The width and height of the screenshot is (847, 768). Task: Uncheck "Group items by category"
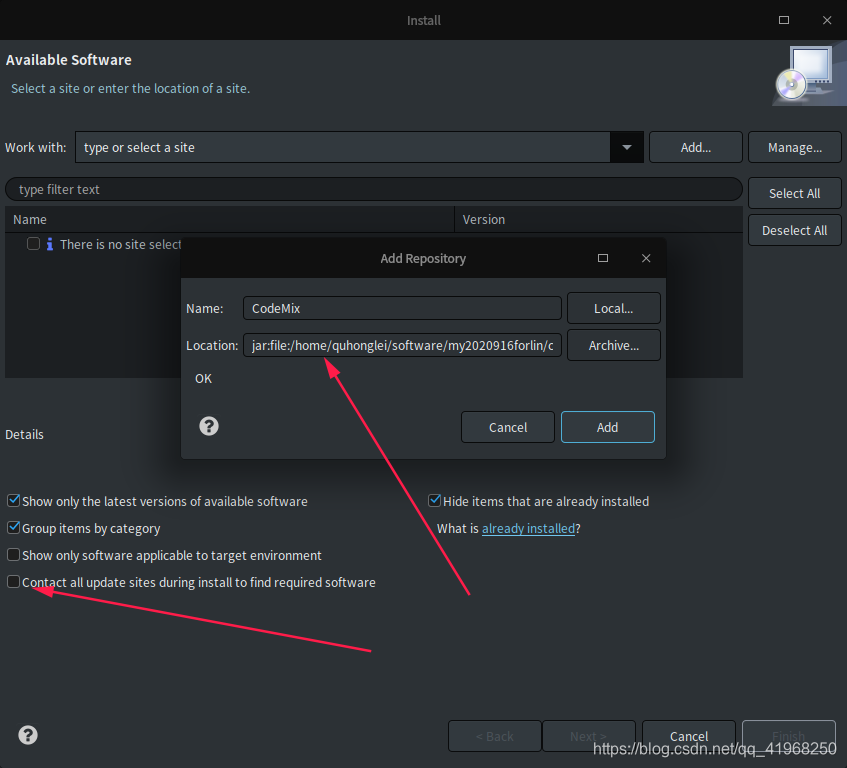pyautogui.click(x=14, y=528)
